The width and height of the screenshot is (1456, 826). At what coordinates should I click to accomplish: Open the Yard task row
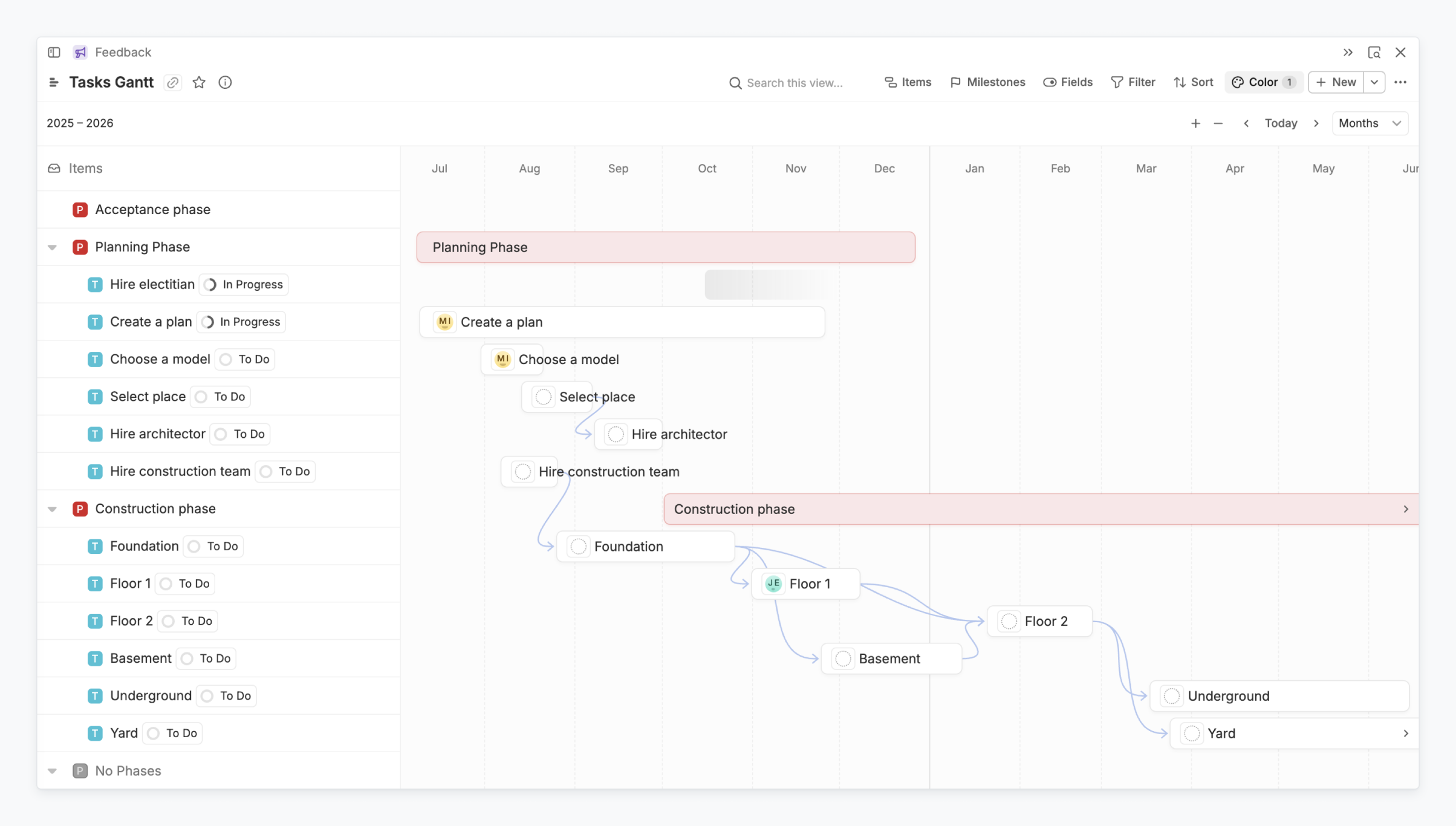point(219,733)
